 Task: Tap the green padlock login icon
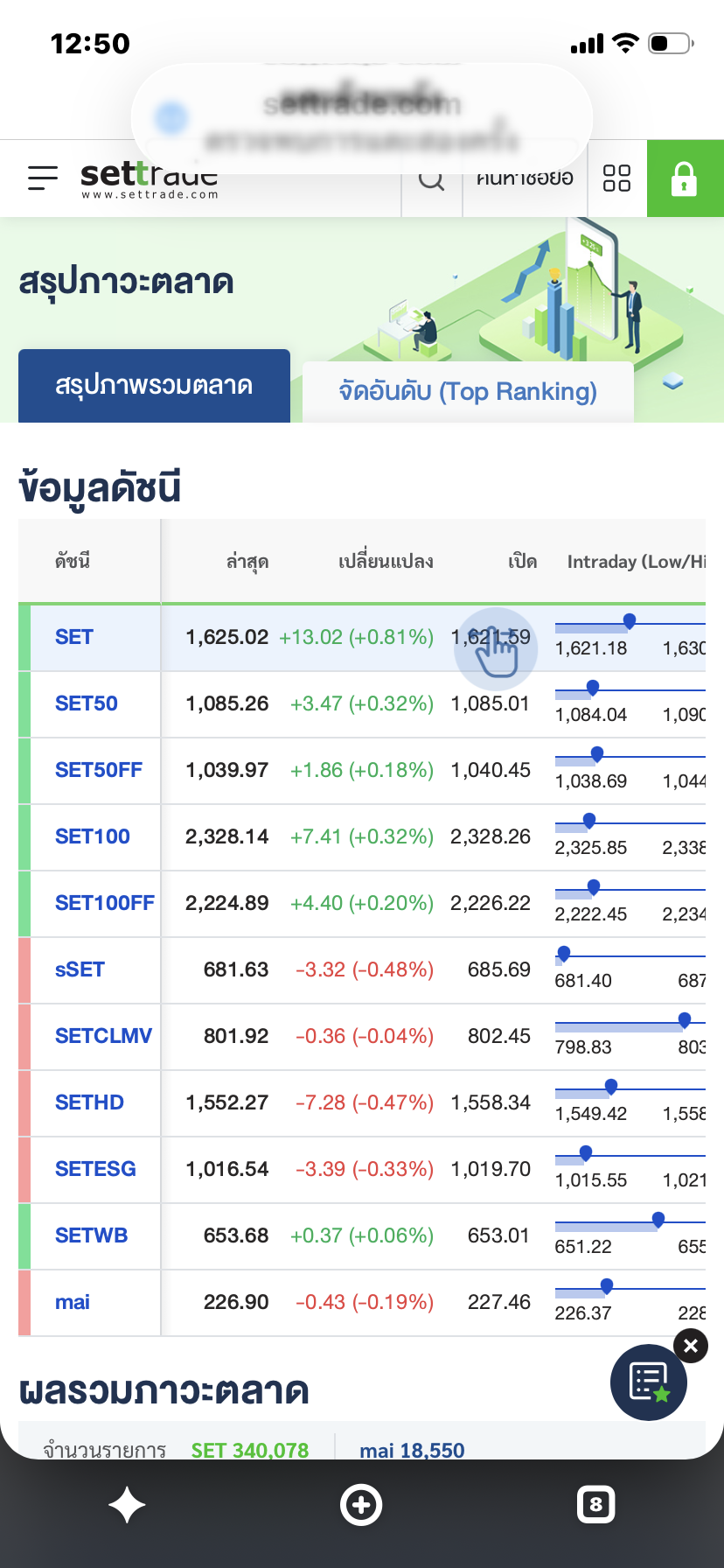(685, 178)
